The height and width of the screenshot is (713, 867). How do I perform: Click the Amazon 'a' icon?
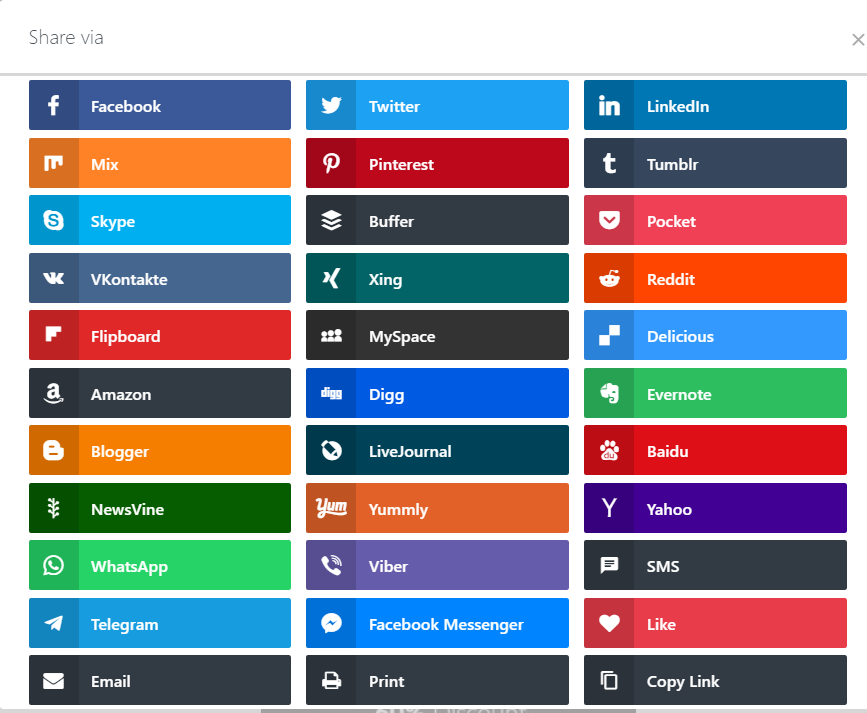click(x=54, y=393)
